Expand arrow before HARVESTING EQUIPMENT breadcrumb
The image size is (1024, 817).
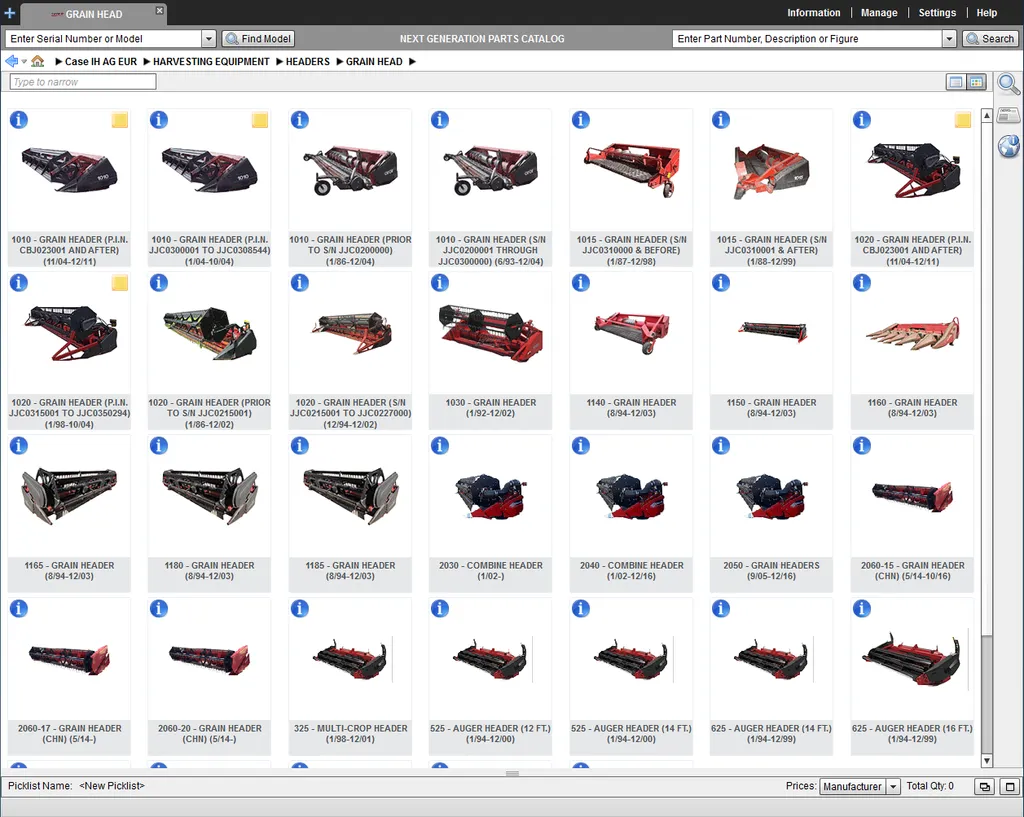(x=147, y=62)
